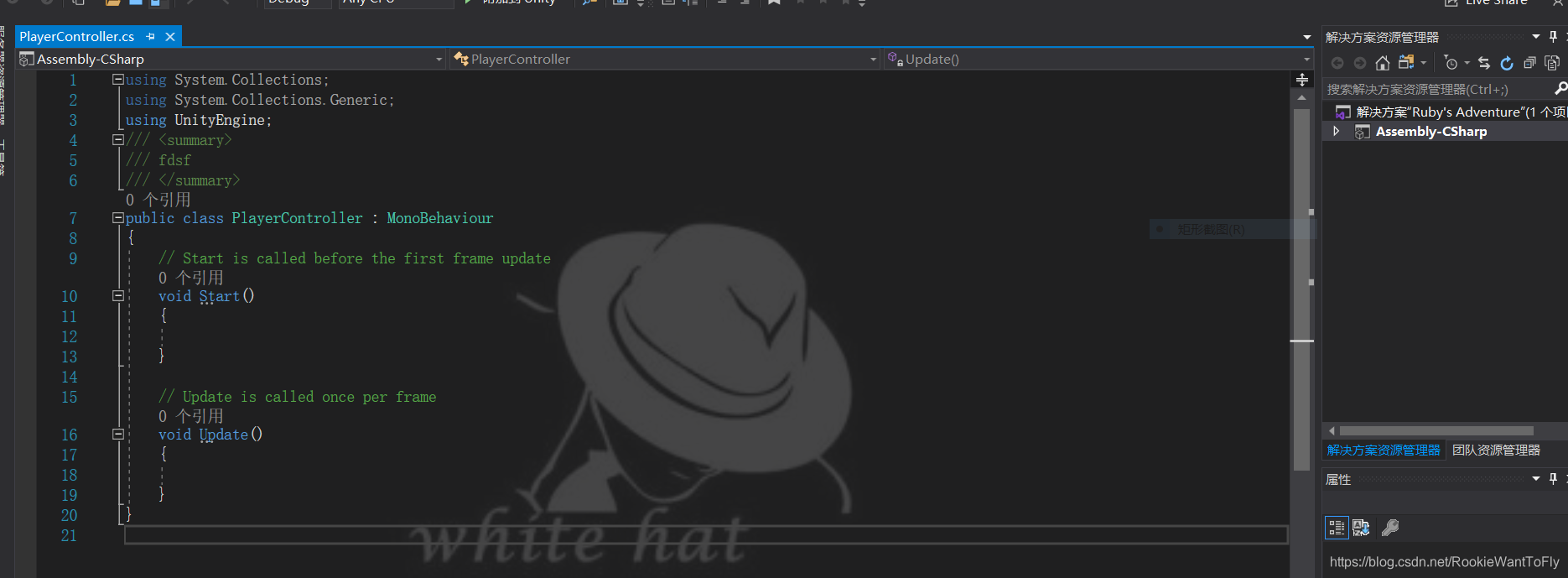Click the "Start is called before" comment line
The height and width of the screenshot is (578, 1568).
click(x=355, y=258)
